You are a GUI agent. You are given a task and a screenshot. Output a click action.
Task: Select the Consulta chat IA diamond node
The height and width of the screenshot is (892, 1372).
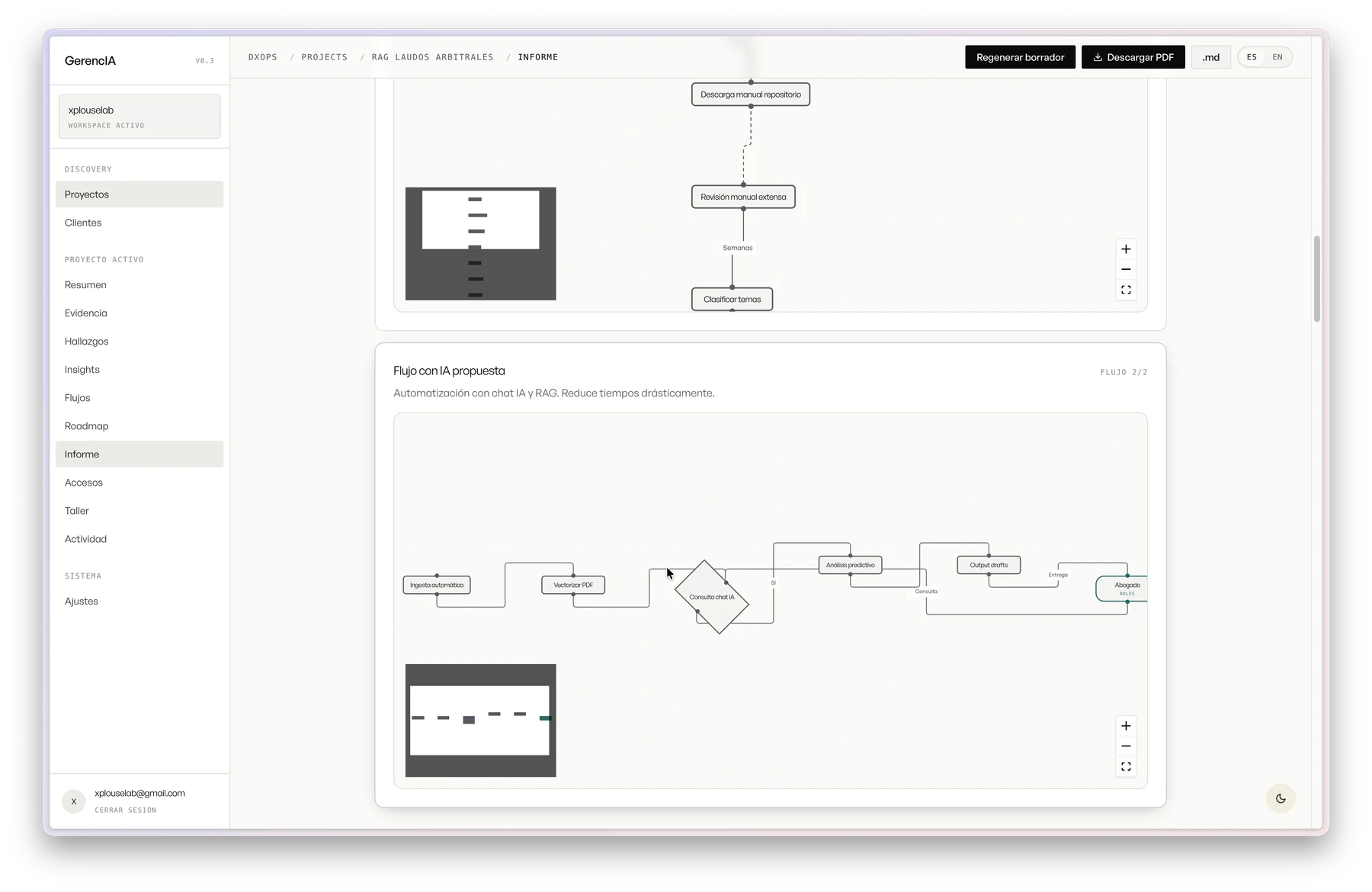click(x=712, y=597)
